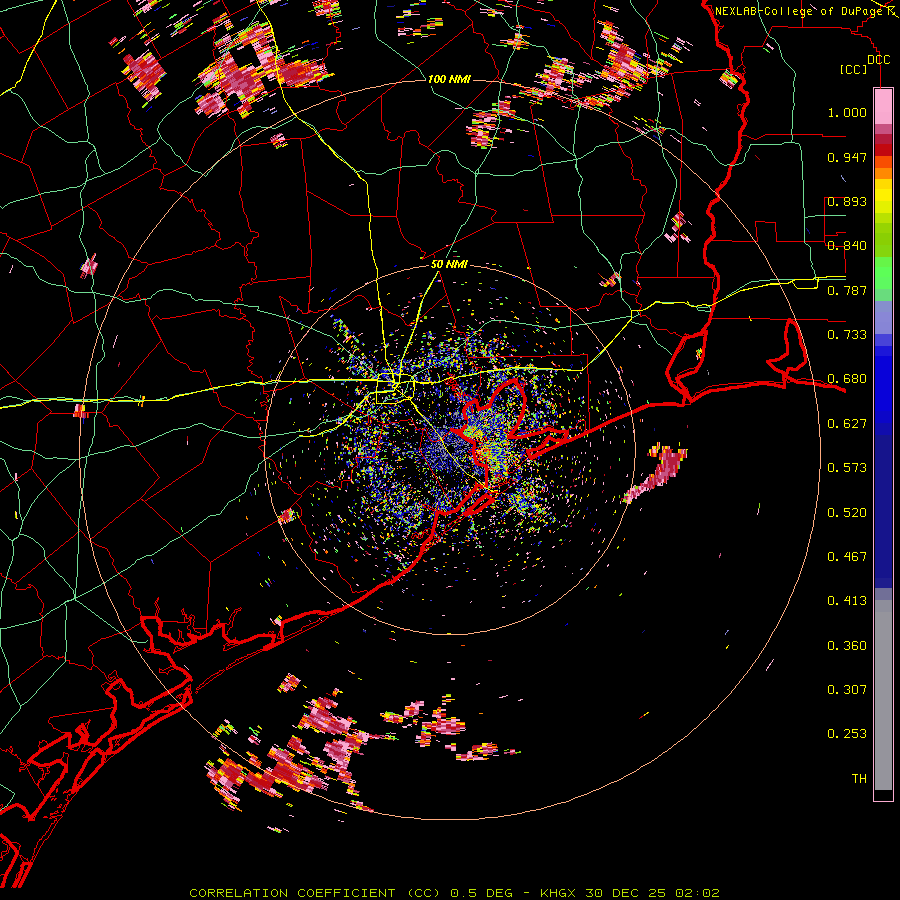The width and height of the screenshot is (900, 900).
Task: Click the 0.253 scale value
Action: point(847,734)
